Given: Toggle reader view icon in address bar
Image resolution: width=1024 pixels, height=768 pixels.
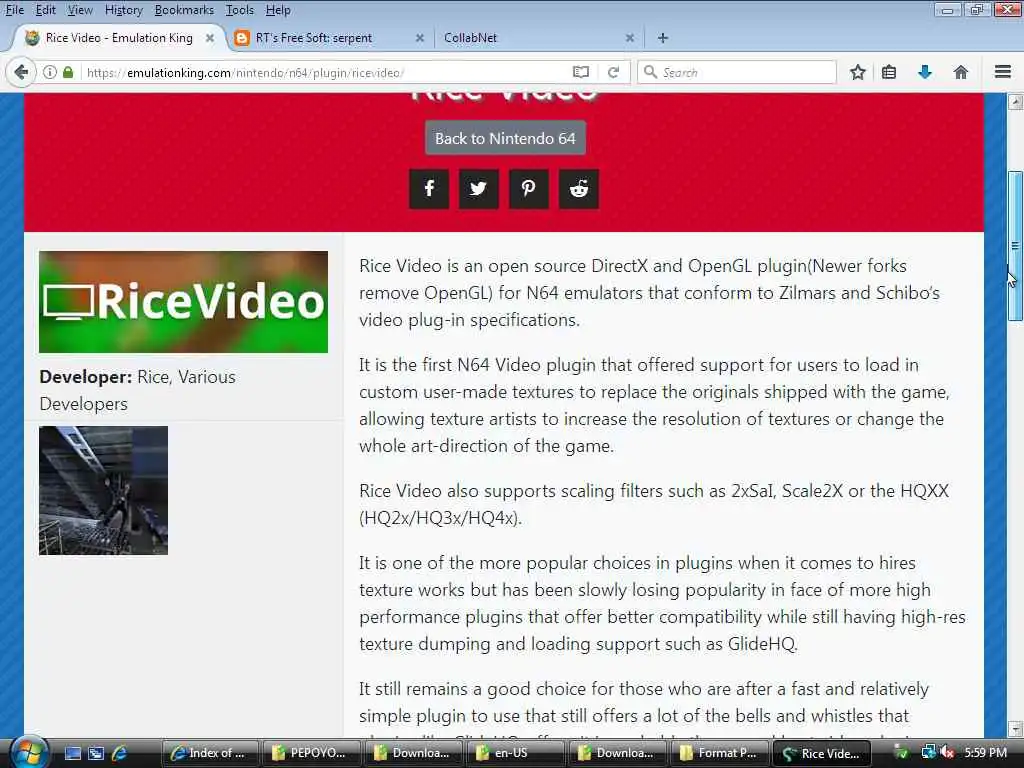Looking at the screenshot, I should pyautogui.click(x=581, y=72).
